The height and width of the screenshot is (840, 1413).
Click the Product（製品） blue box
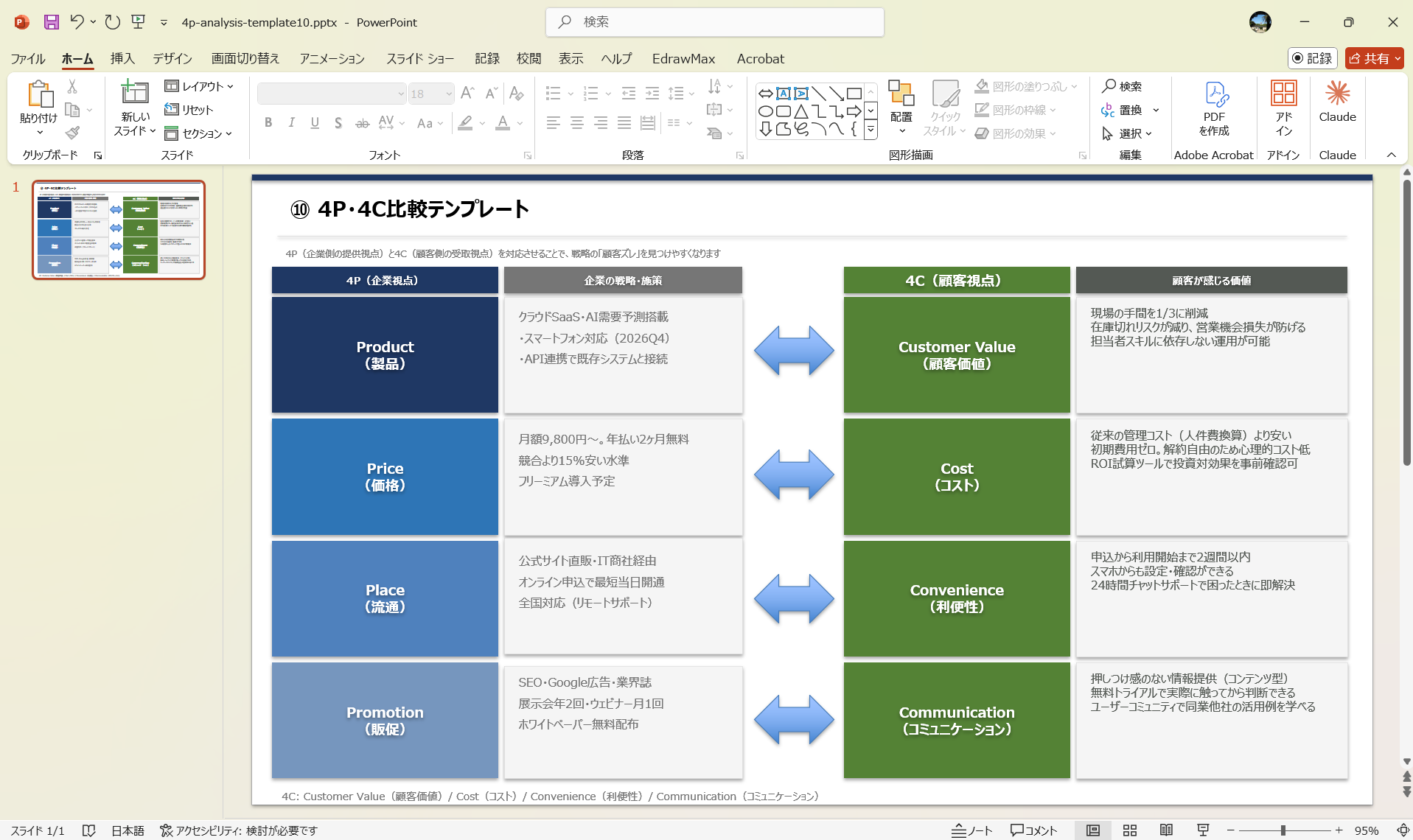coord(385,354)
